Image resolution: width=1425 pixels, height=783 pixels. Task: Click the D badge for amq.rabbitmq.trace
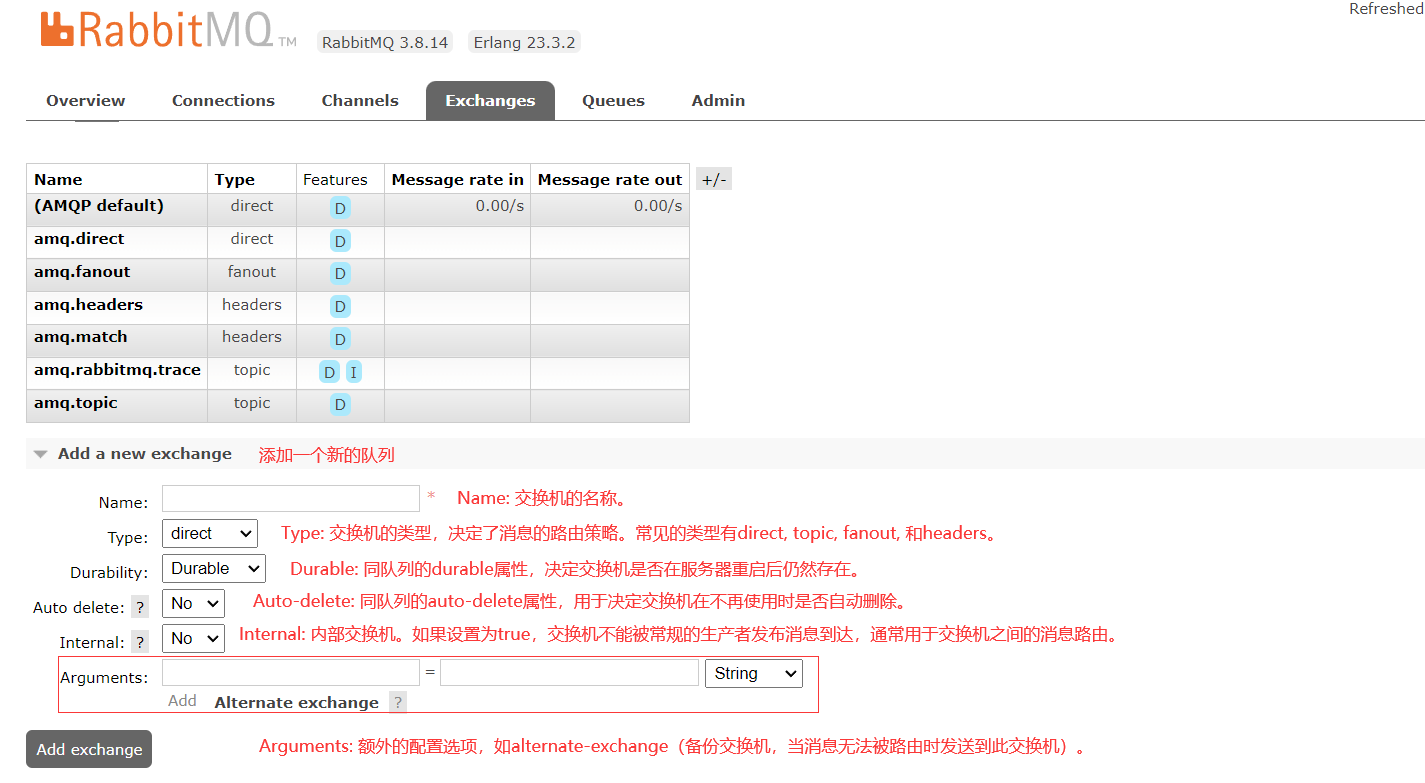[x=329, y=372]
